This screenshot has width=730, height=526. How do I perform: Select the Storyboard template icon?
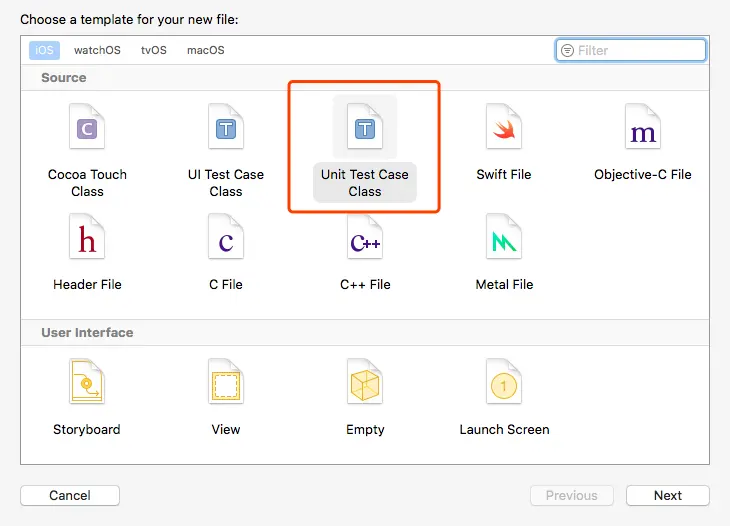click(x=87, y=385)
